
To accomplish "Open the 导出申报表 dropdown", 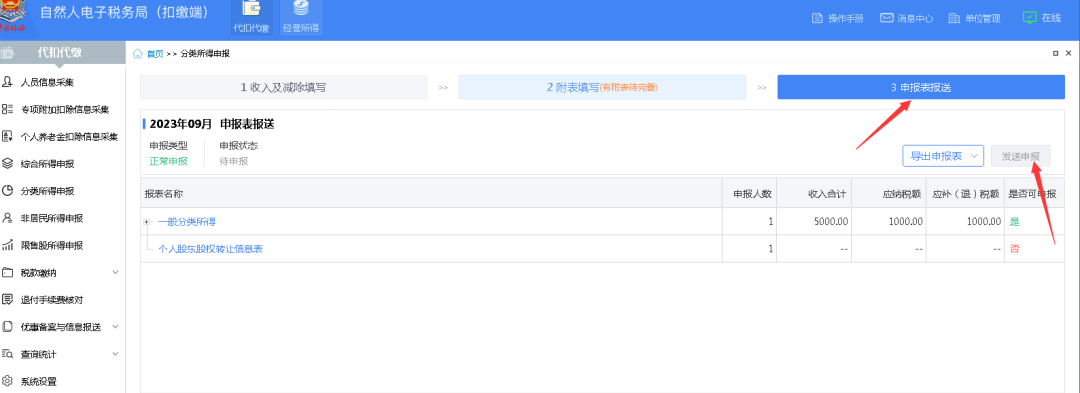I will pyautogui.click(x=943, y=156).
